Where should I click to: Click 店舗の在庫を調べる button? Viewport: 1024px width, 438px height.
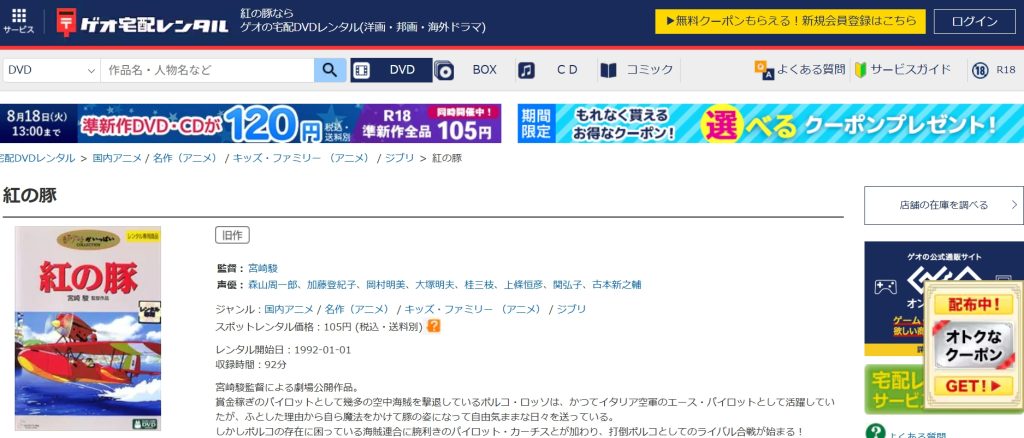coord(944,205)
